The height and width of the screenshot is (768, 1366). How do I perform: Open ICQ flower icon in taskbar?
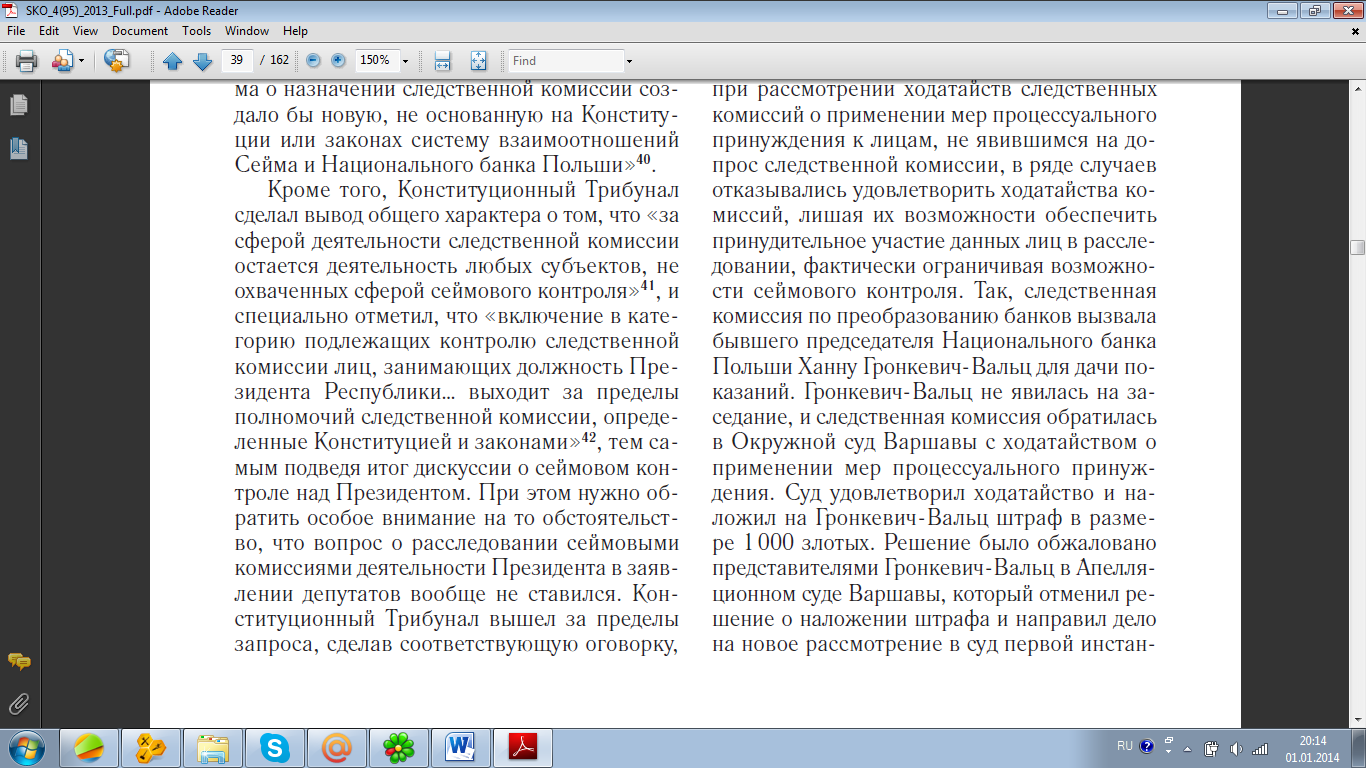399,748
